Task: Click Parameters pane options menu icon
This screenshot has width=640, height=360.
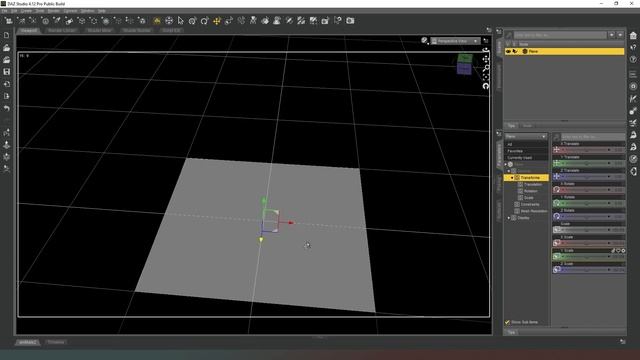Action: click(499, 133)
